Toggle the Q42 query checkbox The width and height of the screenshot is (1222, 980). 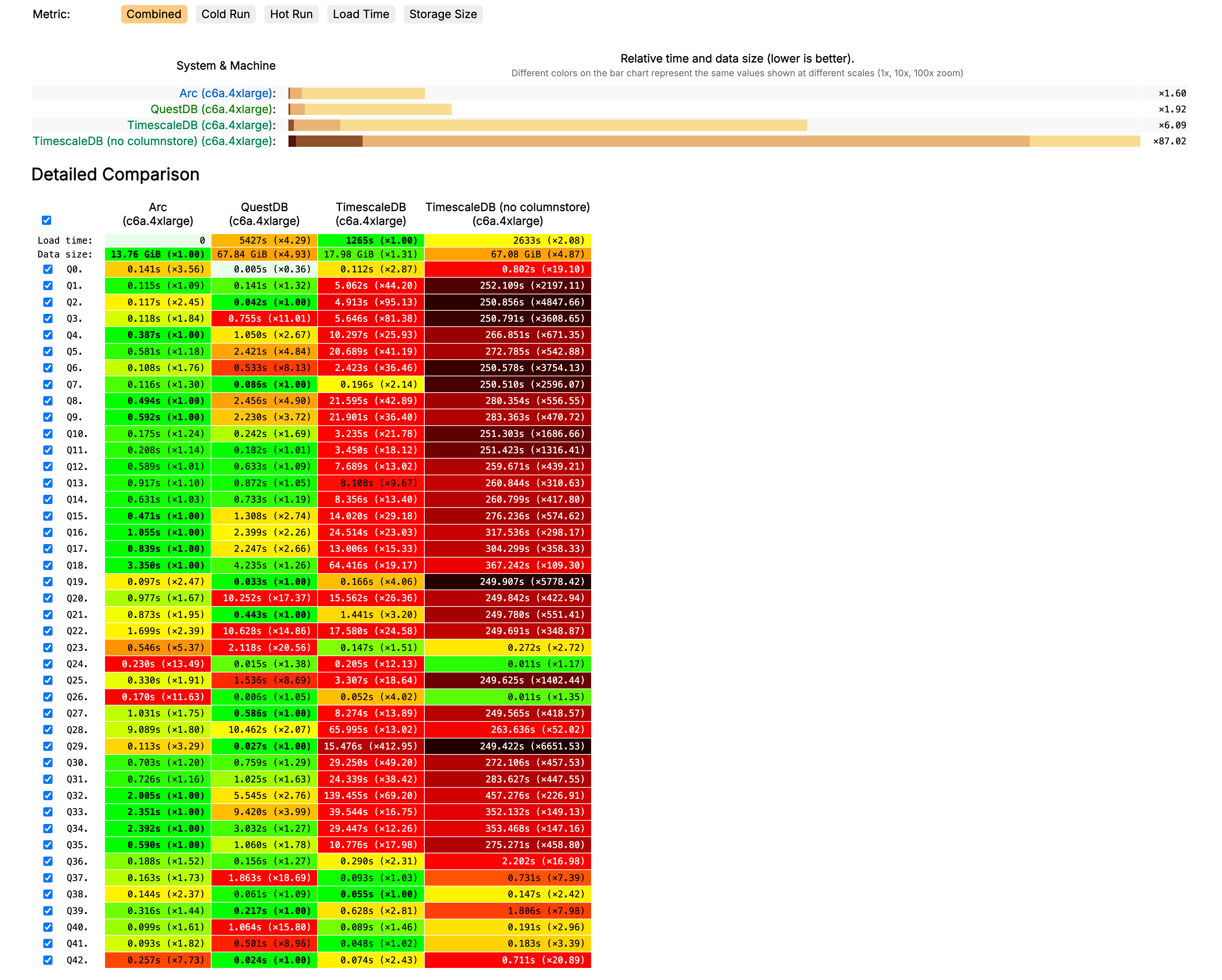click(x=48, y=960)
